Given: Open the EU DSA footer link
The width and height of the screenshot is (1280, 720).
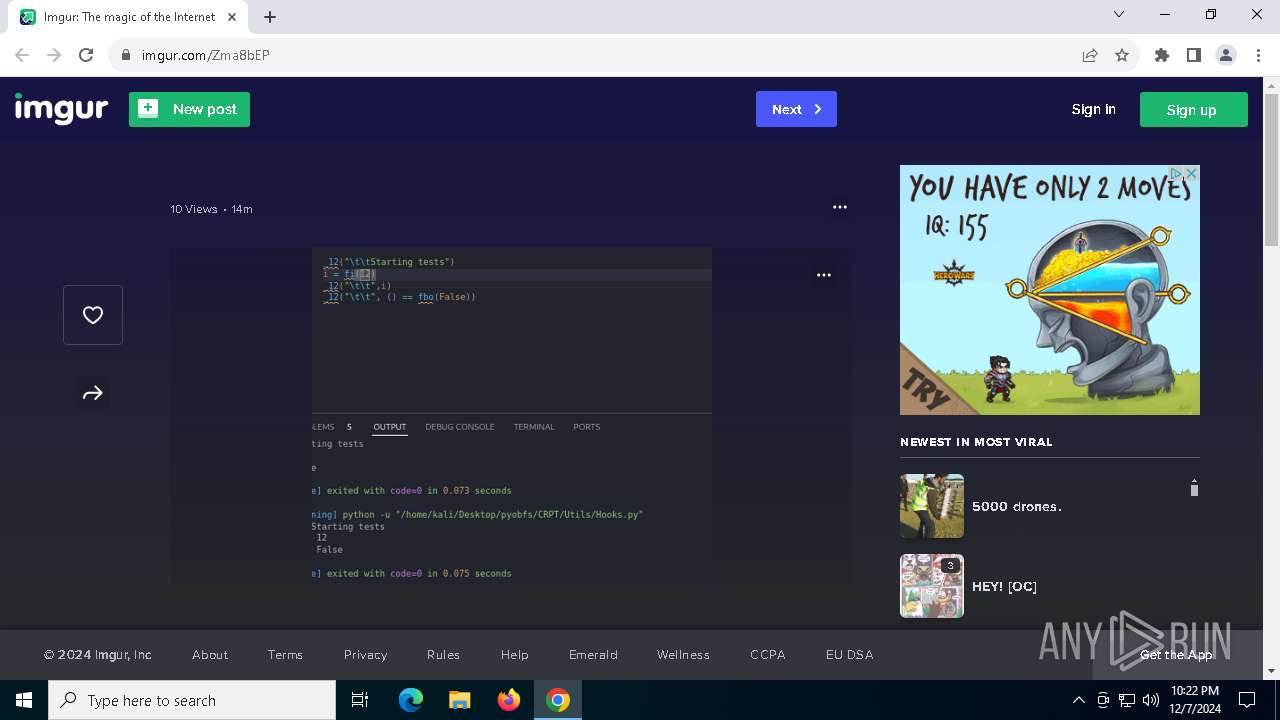Looking at the screenshot, I should [850, 655].
